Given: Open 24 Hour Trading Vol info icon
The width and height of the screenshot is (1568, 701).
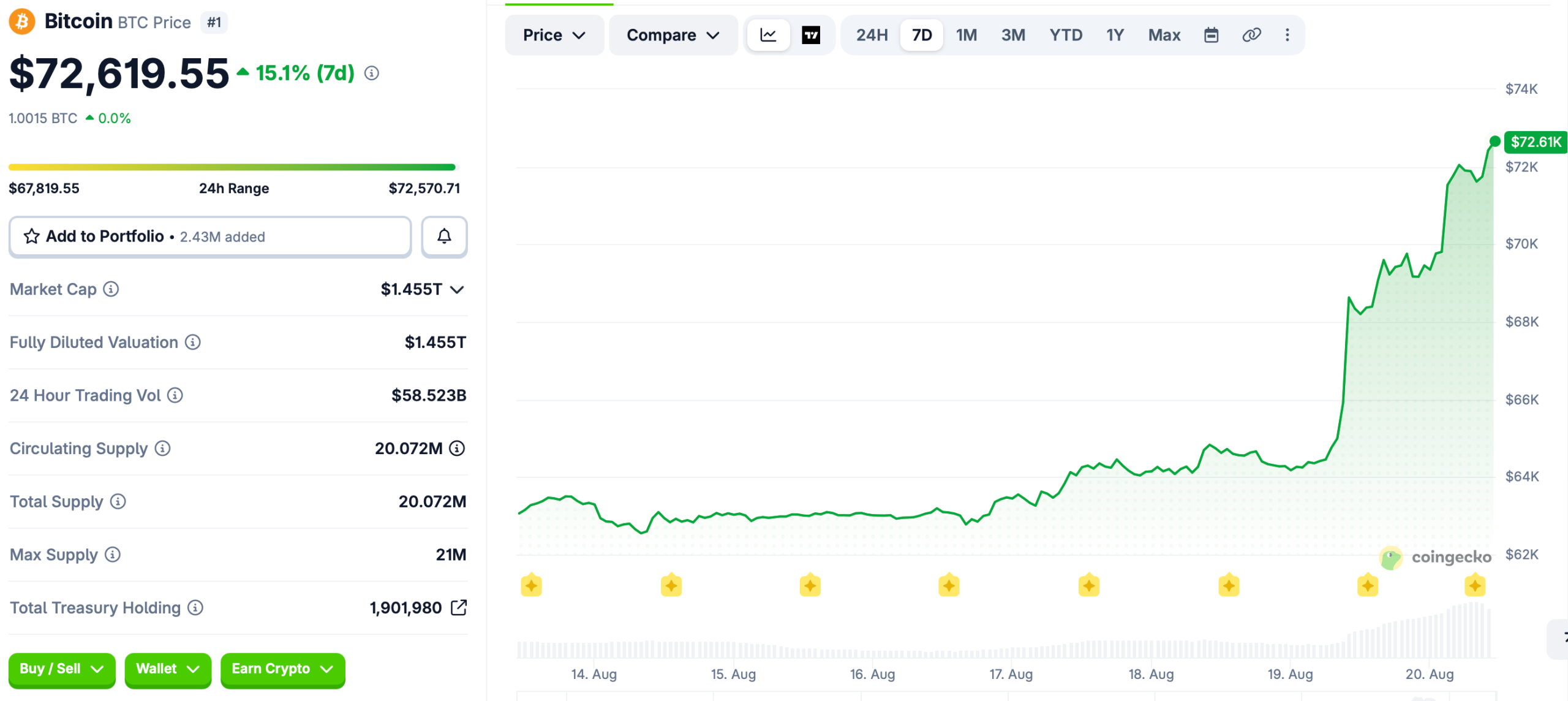Looking at the screenshot, I should point(175,396).
